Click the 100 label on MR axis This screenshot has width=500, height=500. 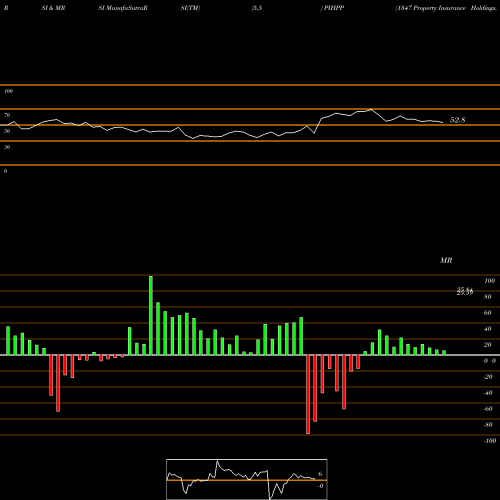(489, 281)
